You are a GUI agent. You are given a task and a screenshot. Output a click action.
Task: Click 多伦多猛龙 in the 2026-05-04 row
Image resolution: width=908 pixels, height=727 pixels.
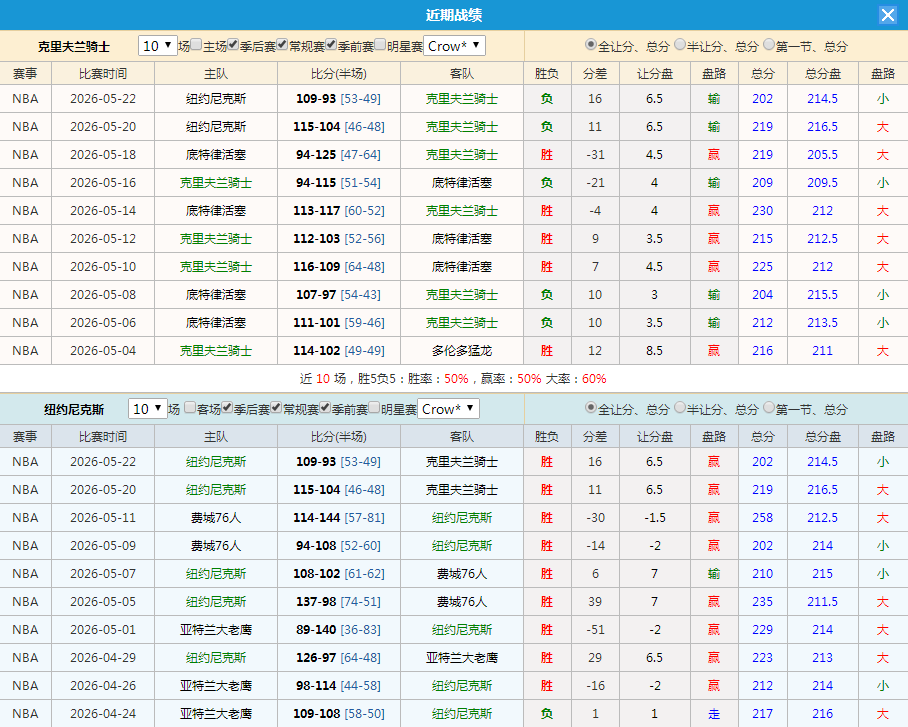462,351
